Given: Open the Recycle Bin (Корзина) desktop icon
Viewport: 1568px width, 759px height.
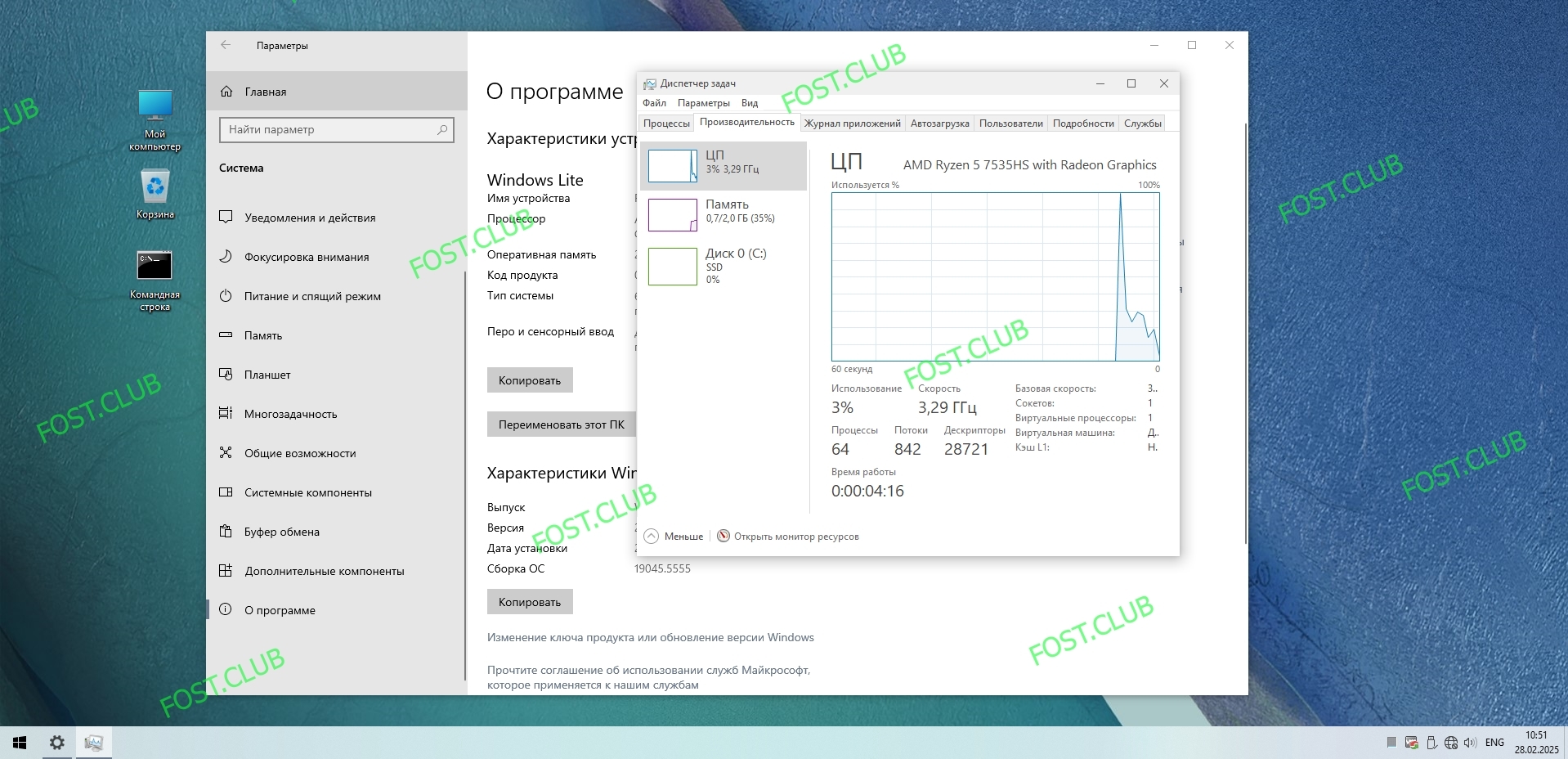Looking at the screenshot, I should click(x=155, y=195).
